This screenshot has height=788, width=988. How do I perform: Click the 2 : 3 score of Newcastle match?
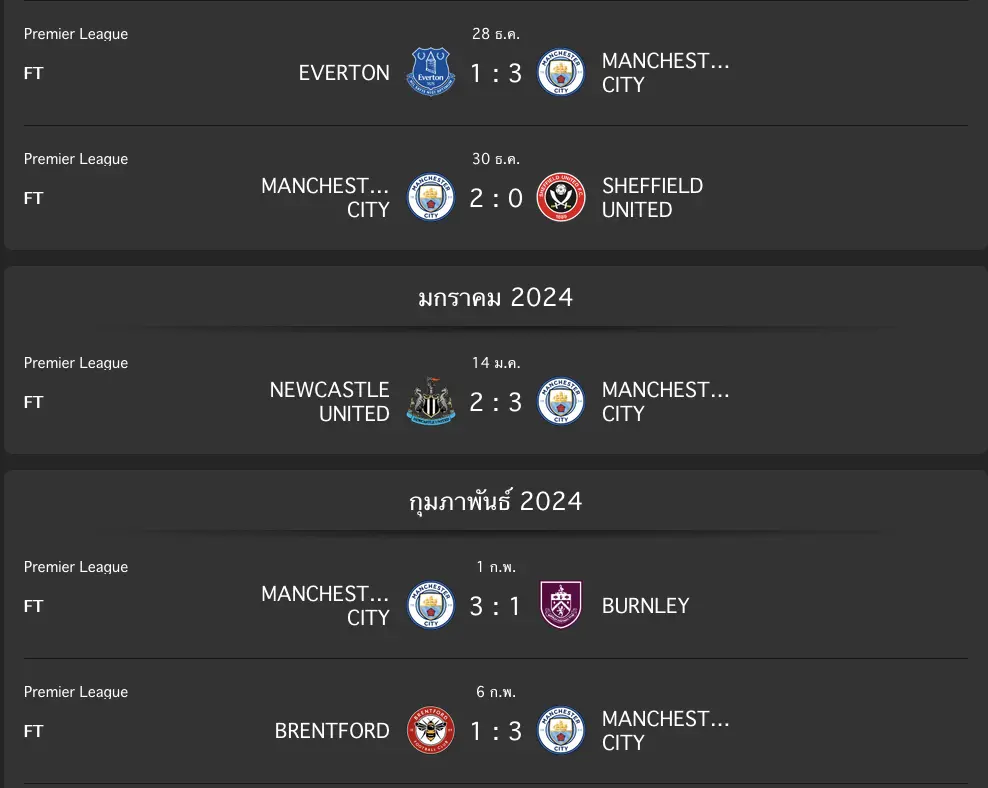[496, 402]
